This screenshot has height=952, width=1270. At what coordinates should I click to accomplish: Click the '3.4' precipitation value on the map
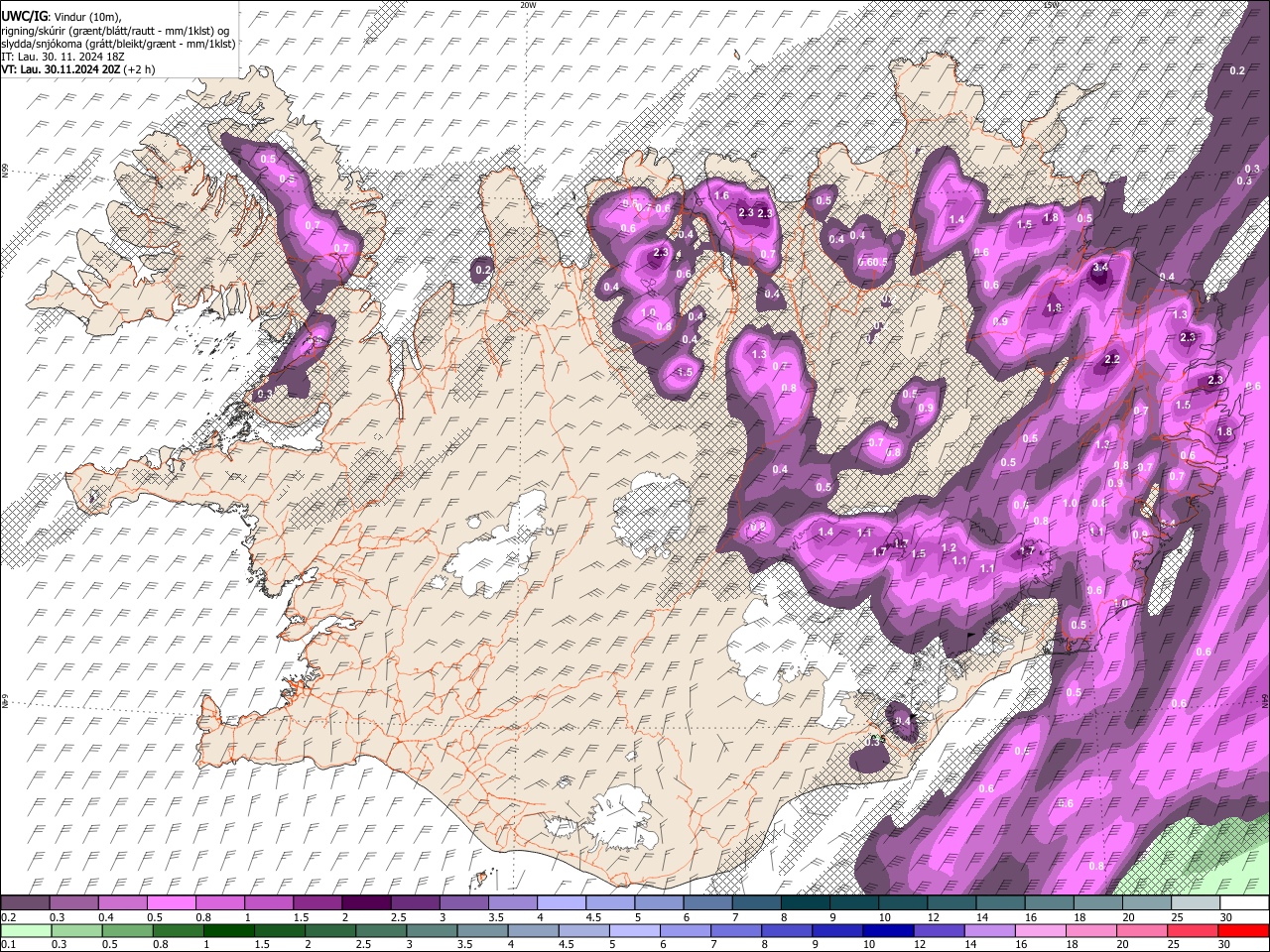[1100, 268]
